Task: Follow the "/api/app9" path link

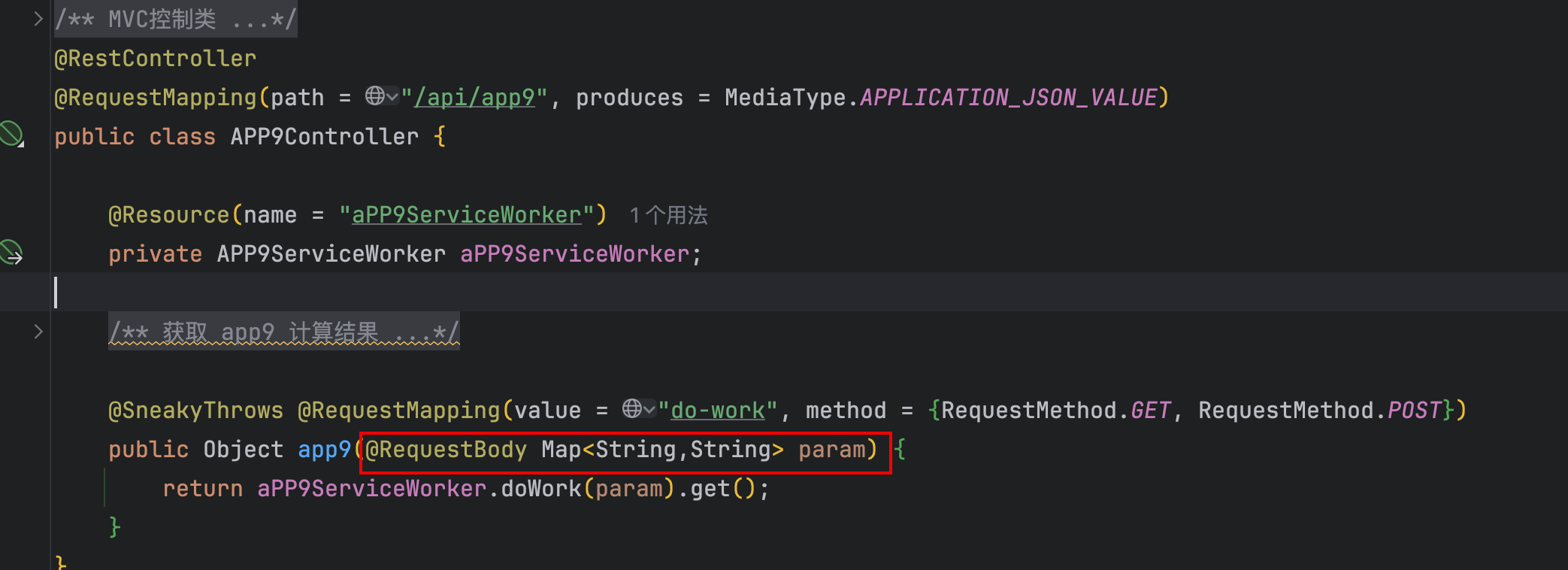Action: click(x=474, y=98)
